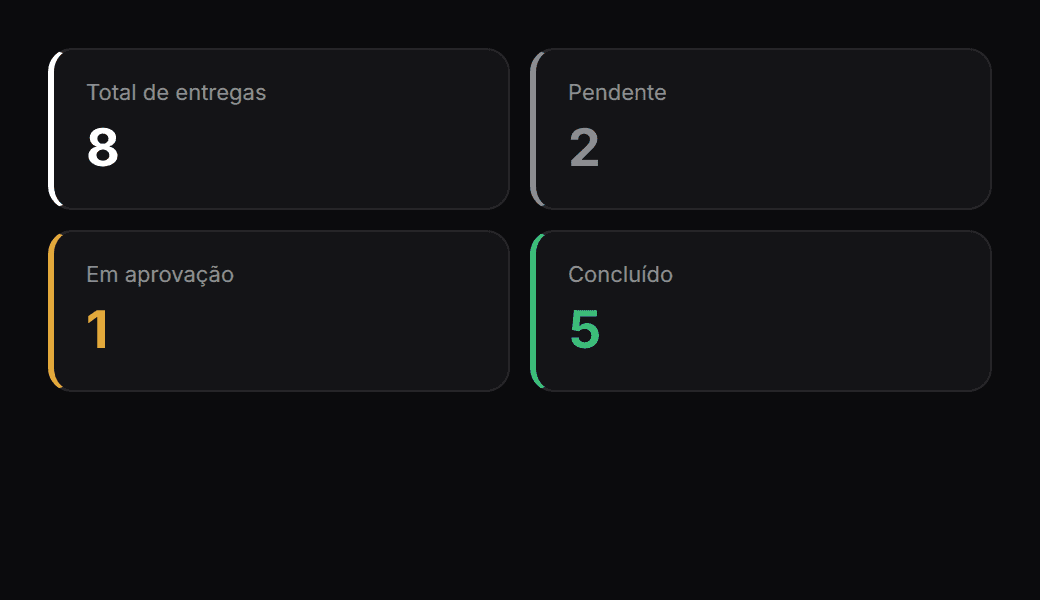Select the Concluído status card
This screenshot has height=600, width=1040.
tap(761, 311)
